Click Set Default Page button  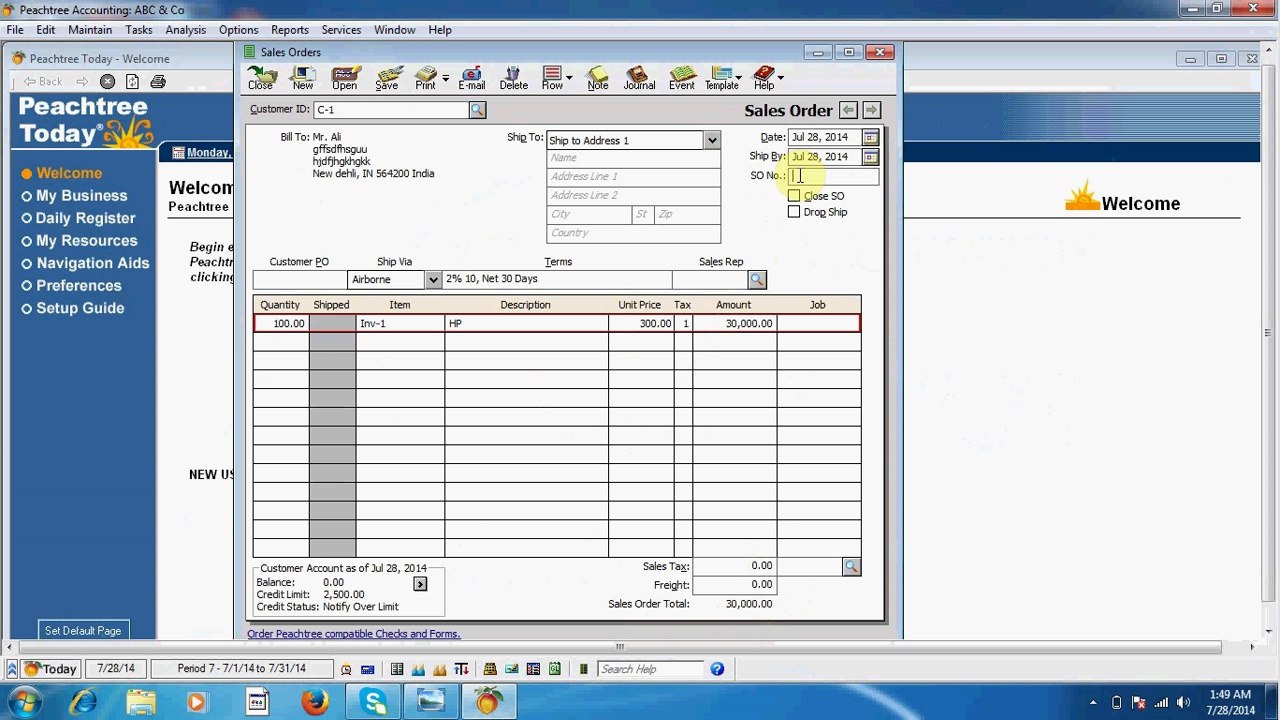click(83, 631)
